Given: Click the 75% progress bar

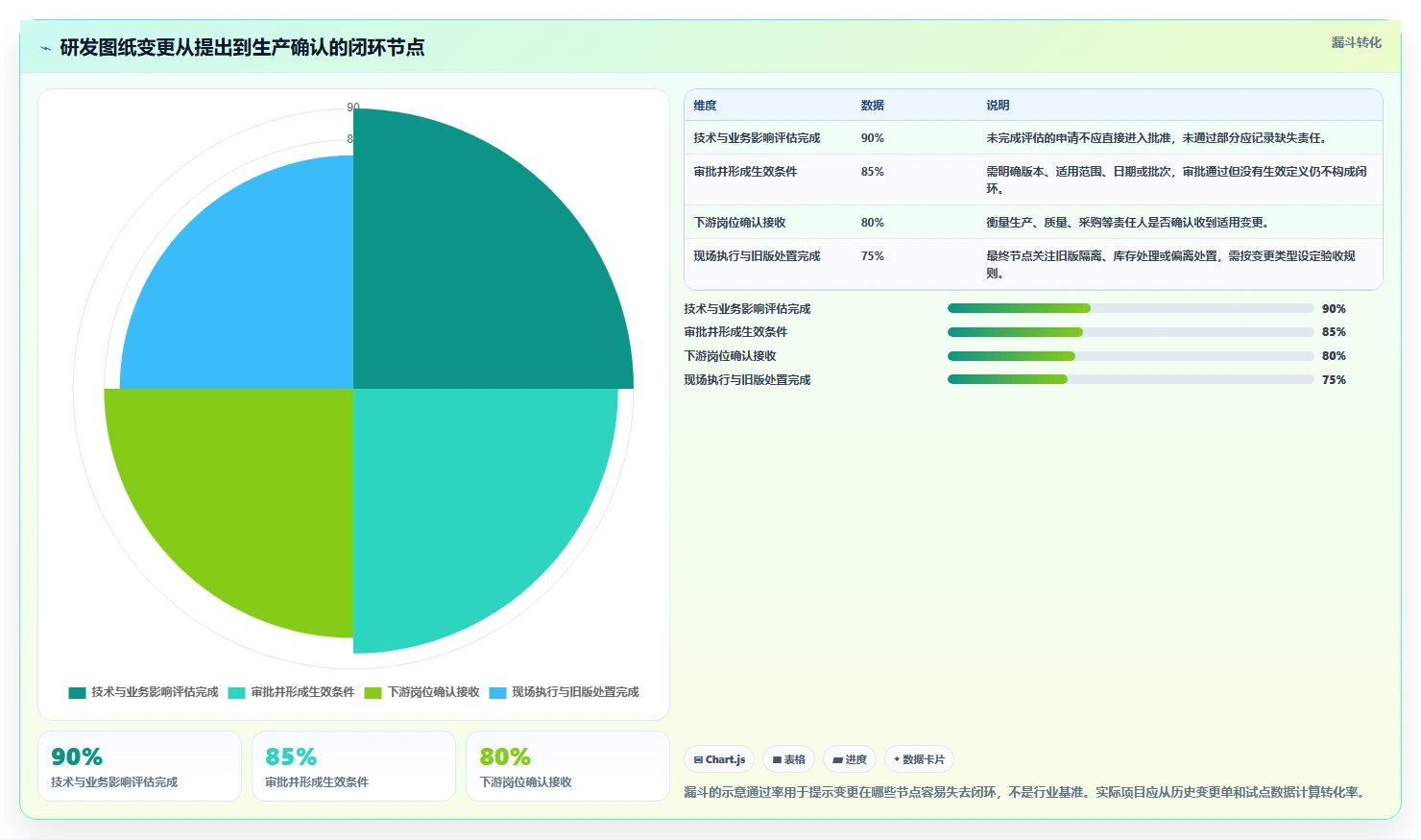Looking at the screenshot, I should [1130, 379].
